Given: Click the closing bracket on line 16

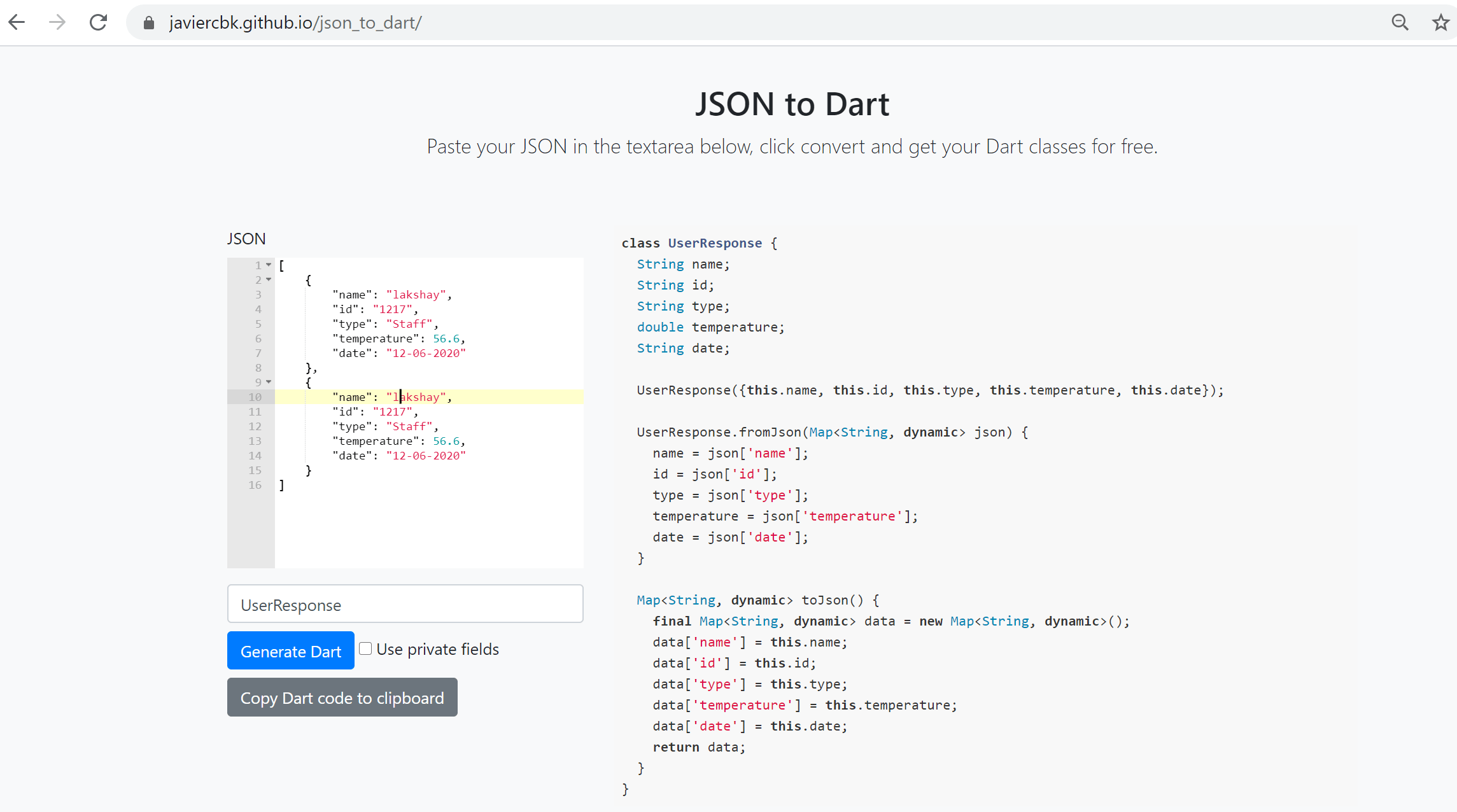Looking at the screenshot, I should tap(282, 485).
